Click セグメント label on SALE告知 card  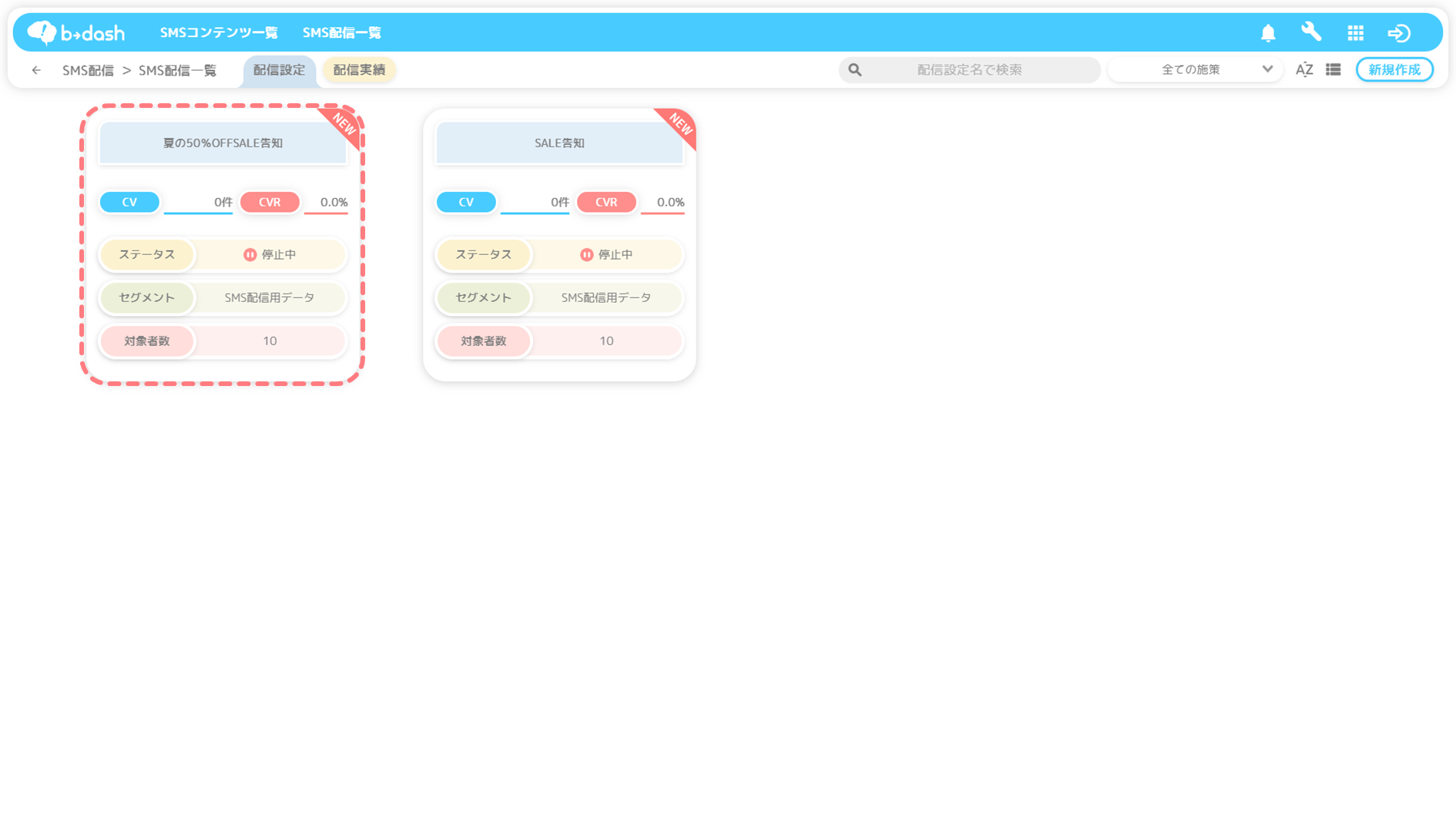pyautogui.click(x=484, y=297)
